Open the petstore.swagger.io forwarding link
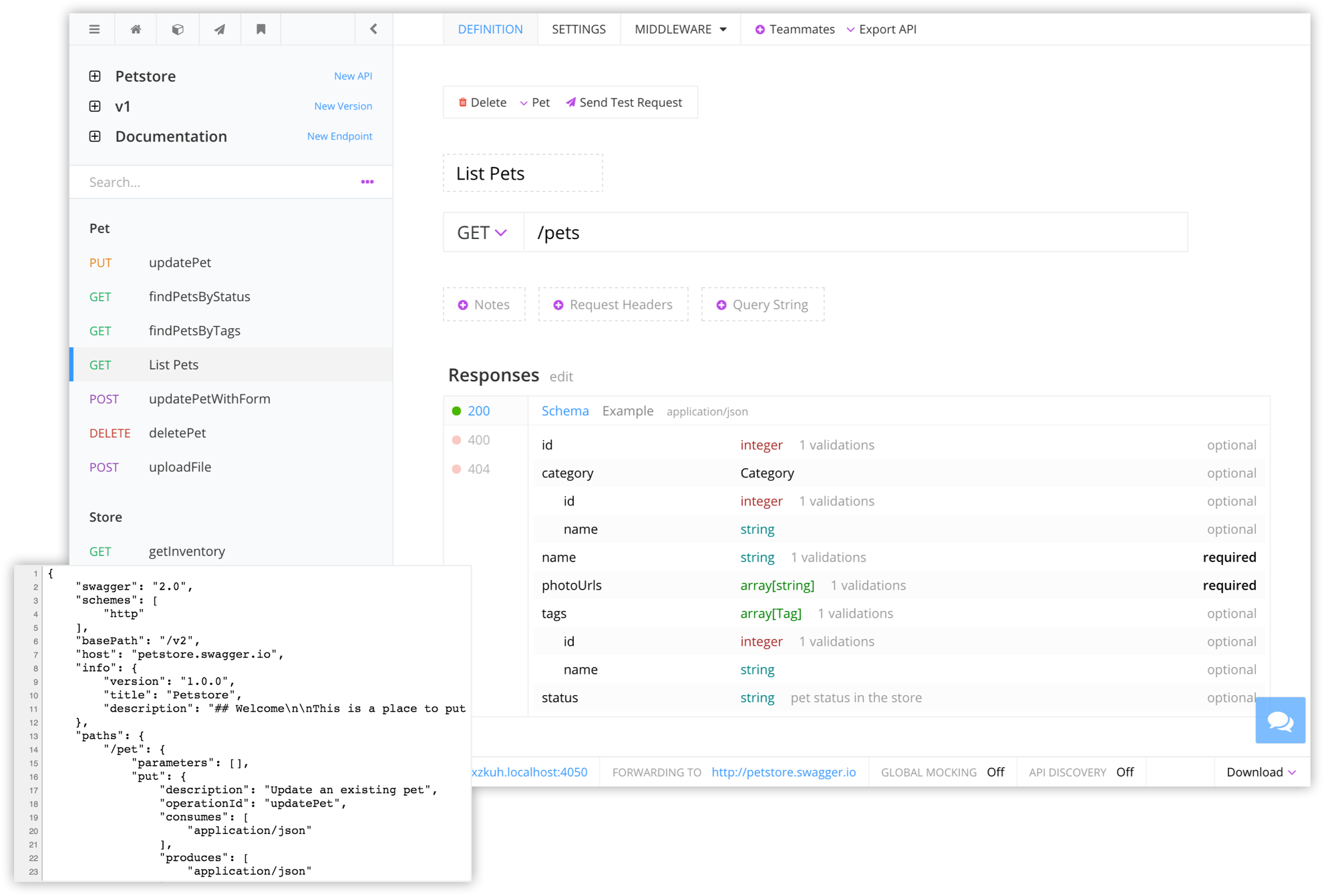Screen dimensions: 1324x896 coord(784,772)
